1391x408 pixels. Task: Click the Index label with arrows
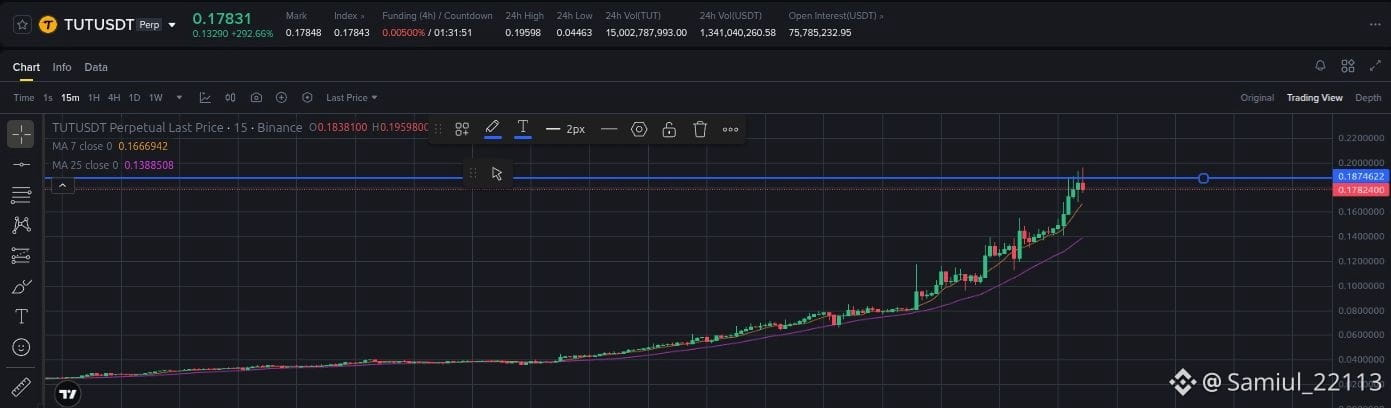coord(349,16)
